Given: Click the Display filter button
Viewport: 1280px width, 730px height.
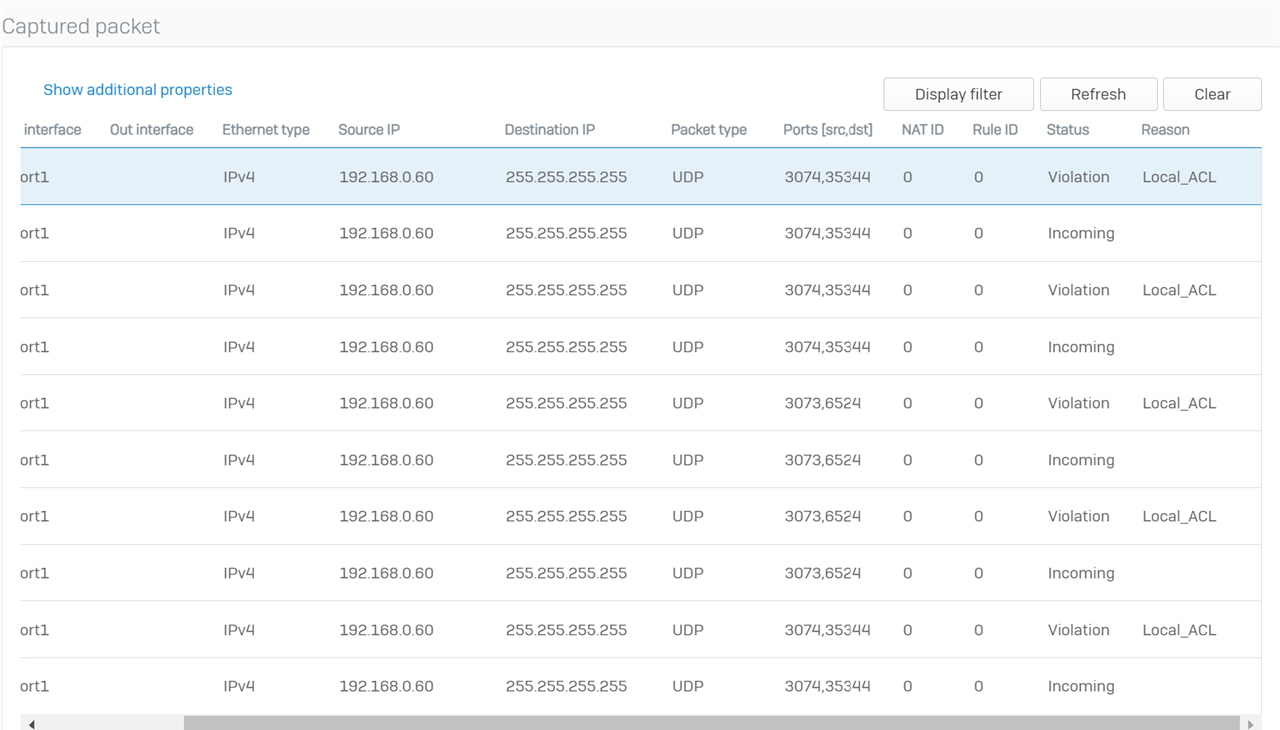Looking at the screenshot, I should click(x=958, y=94).
